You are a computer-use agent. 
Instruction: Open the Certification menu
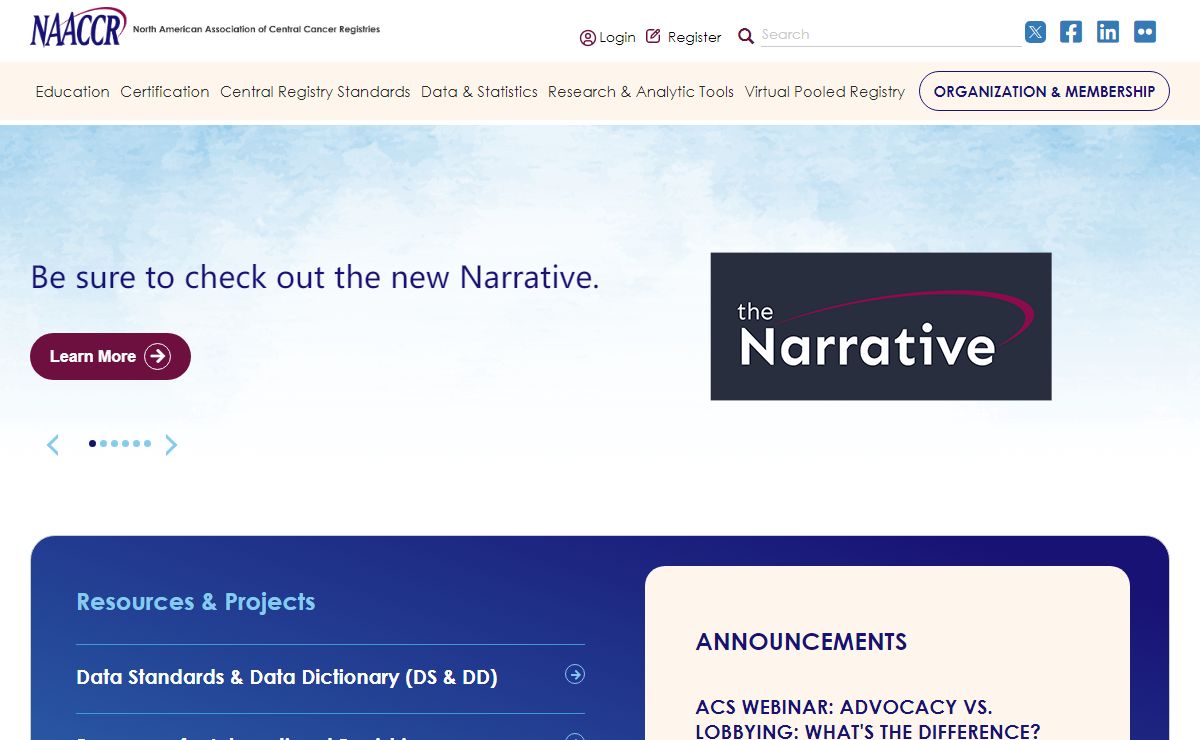pyautogui.click(x=165, y=92)
